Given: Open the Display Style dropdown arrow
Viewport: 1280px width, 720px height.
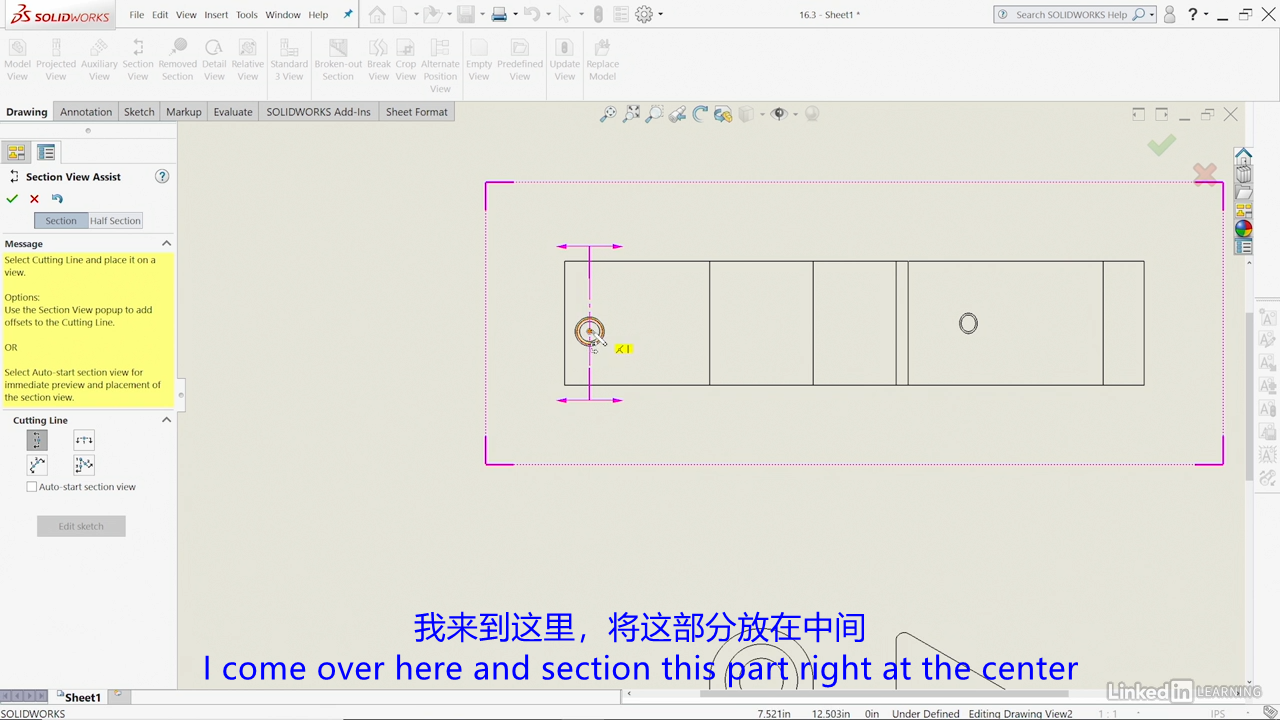Looking at the screenshot, I should click(x=762, y=115).
